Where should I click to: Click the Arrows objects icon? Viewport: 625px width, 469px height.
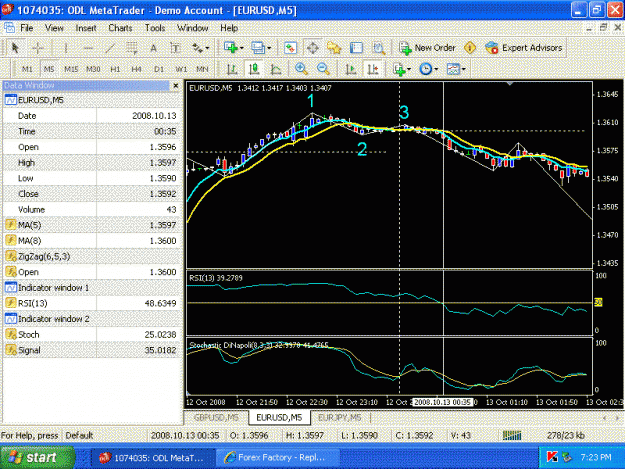pyautogui.click(x=197, y=48)
